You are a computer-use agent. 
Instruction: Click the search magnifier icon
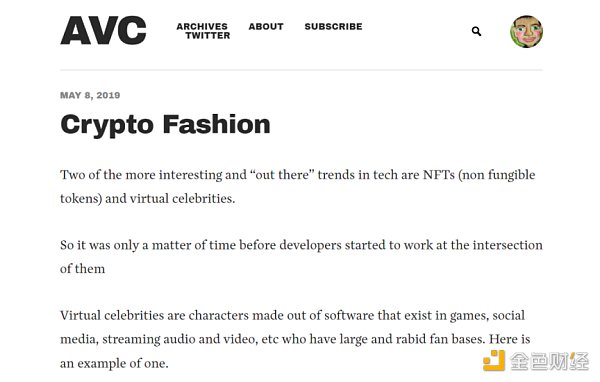pos(476,31)
